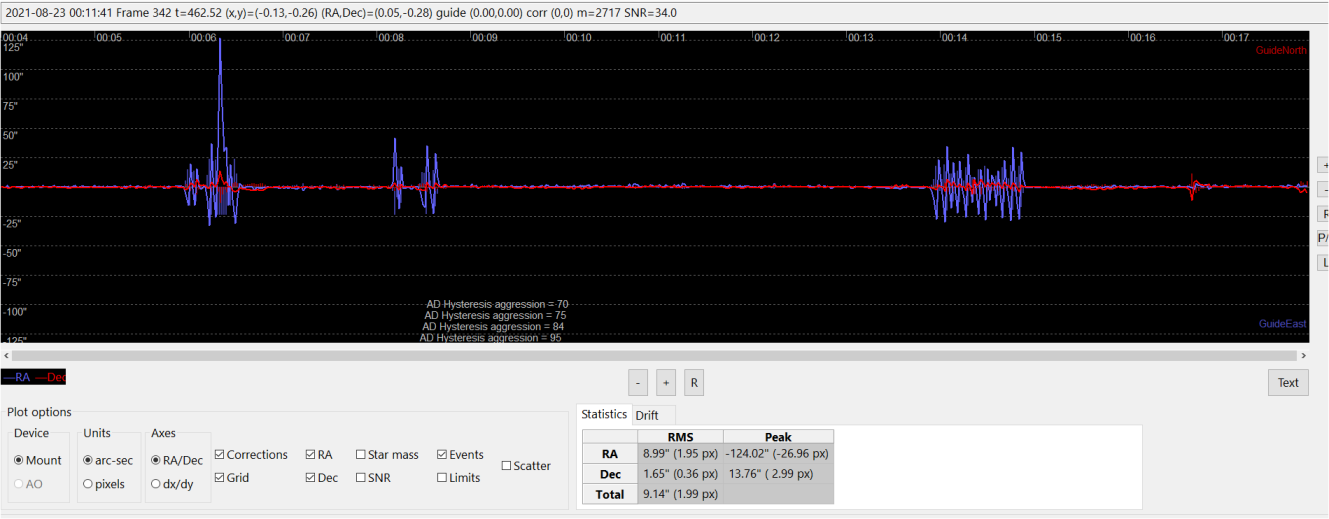Click the 00:17 time label
Screen dimensions: 1329x519
coord(1236,37)
